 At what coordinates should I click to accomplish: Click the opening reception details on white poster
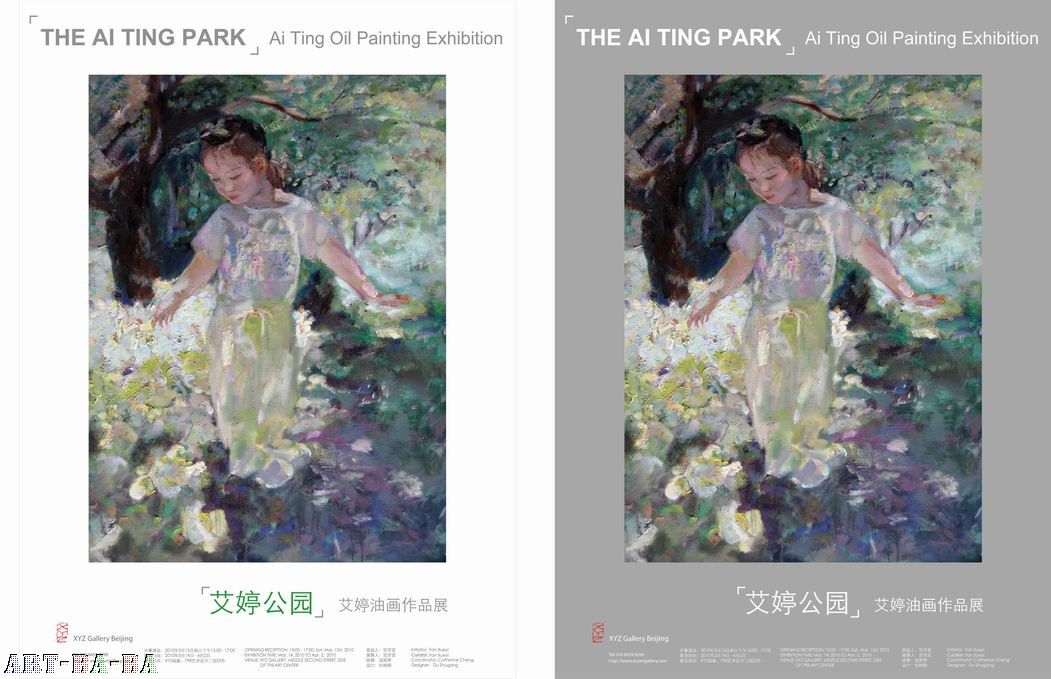click(298, 658)
